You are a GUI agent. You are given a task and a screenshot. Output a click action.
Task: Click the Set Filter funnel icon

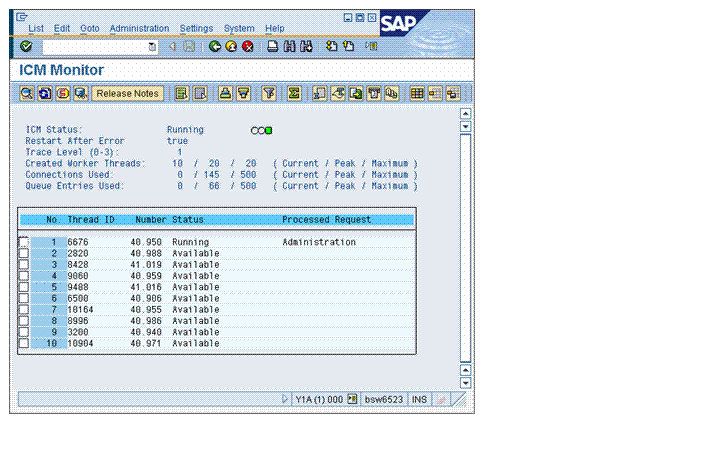(269, 94)
